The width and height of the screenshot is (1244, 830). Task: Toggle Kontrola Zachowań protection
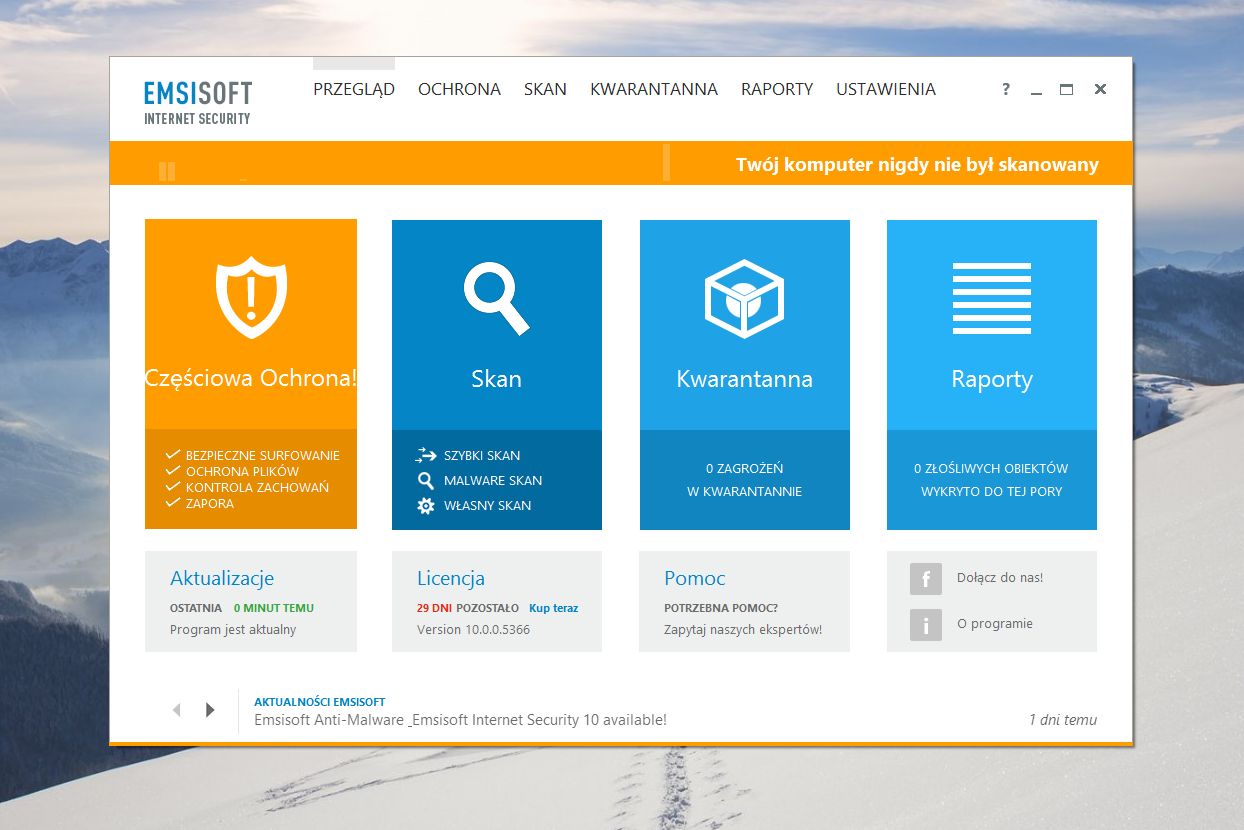point(248,487)
